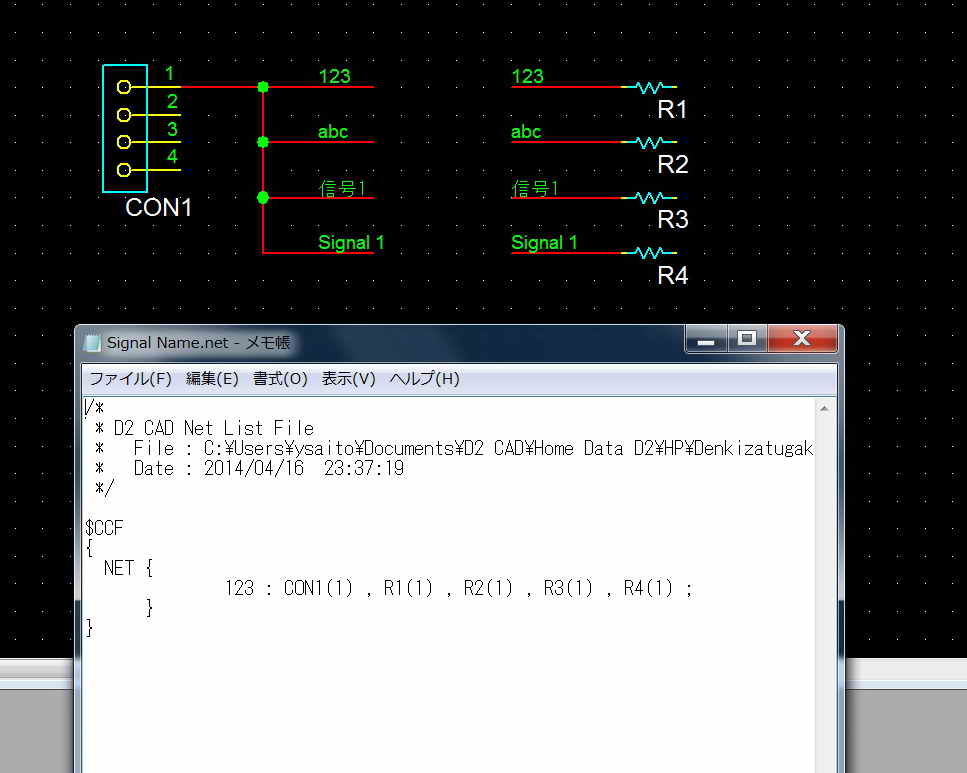Click the abc signal name near R2
This screenshot has width=967, height=773.
pyautogui.click(x=526, y=131)
